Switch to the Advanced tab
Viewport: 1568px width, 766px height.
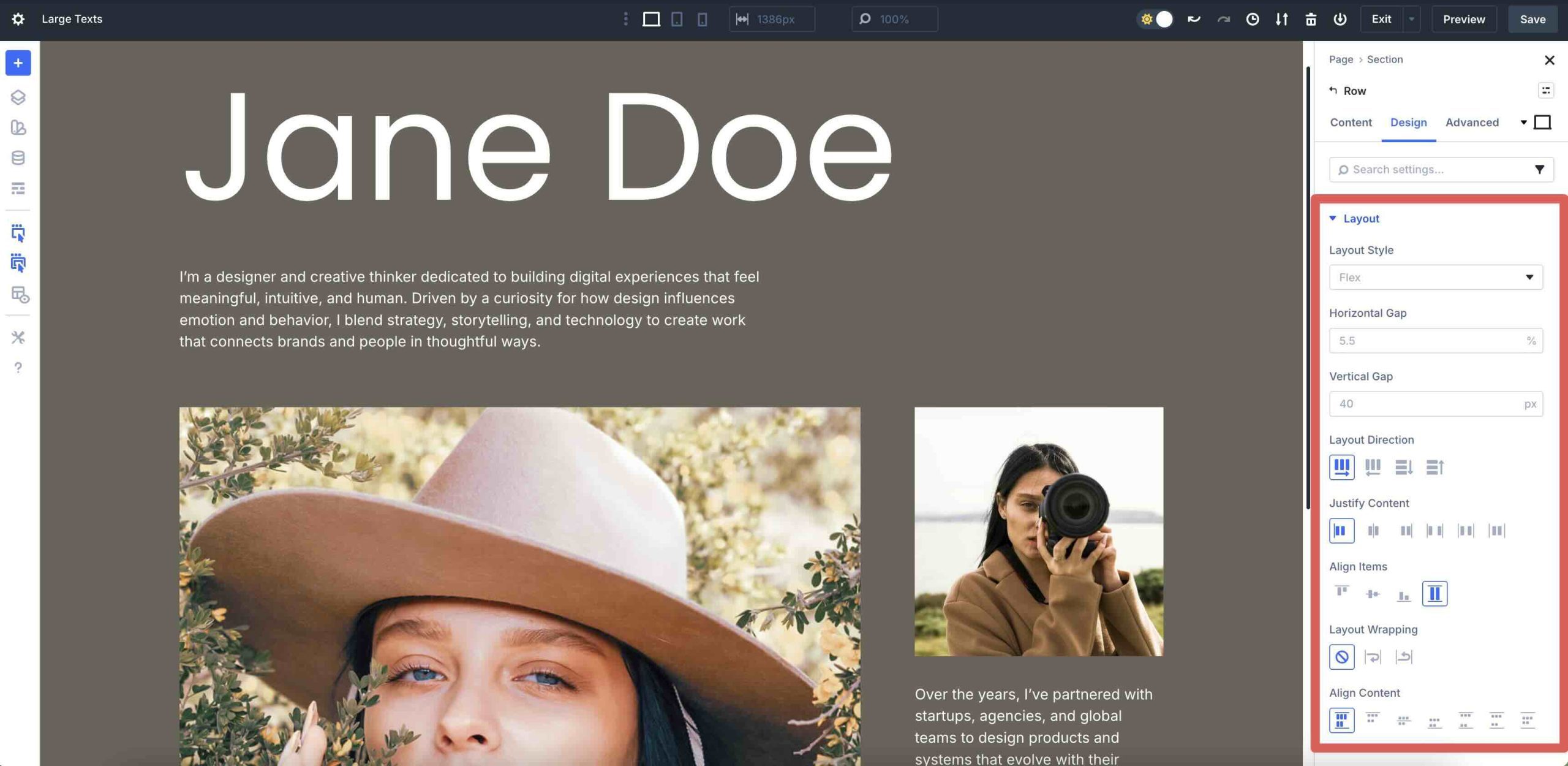[1472, 122]
